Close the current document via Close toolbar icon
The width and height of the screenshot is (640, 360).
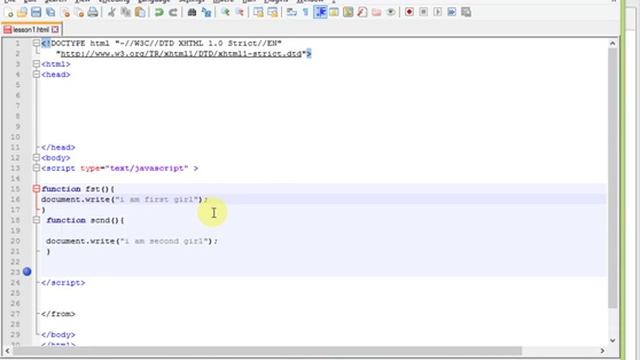65,12
